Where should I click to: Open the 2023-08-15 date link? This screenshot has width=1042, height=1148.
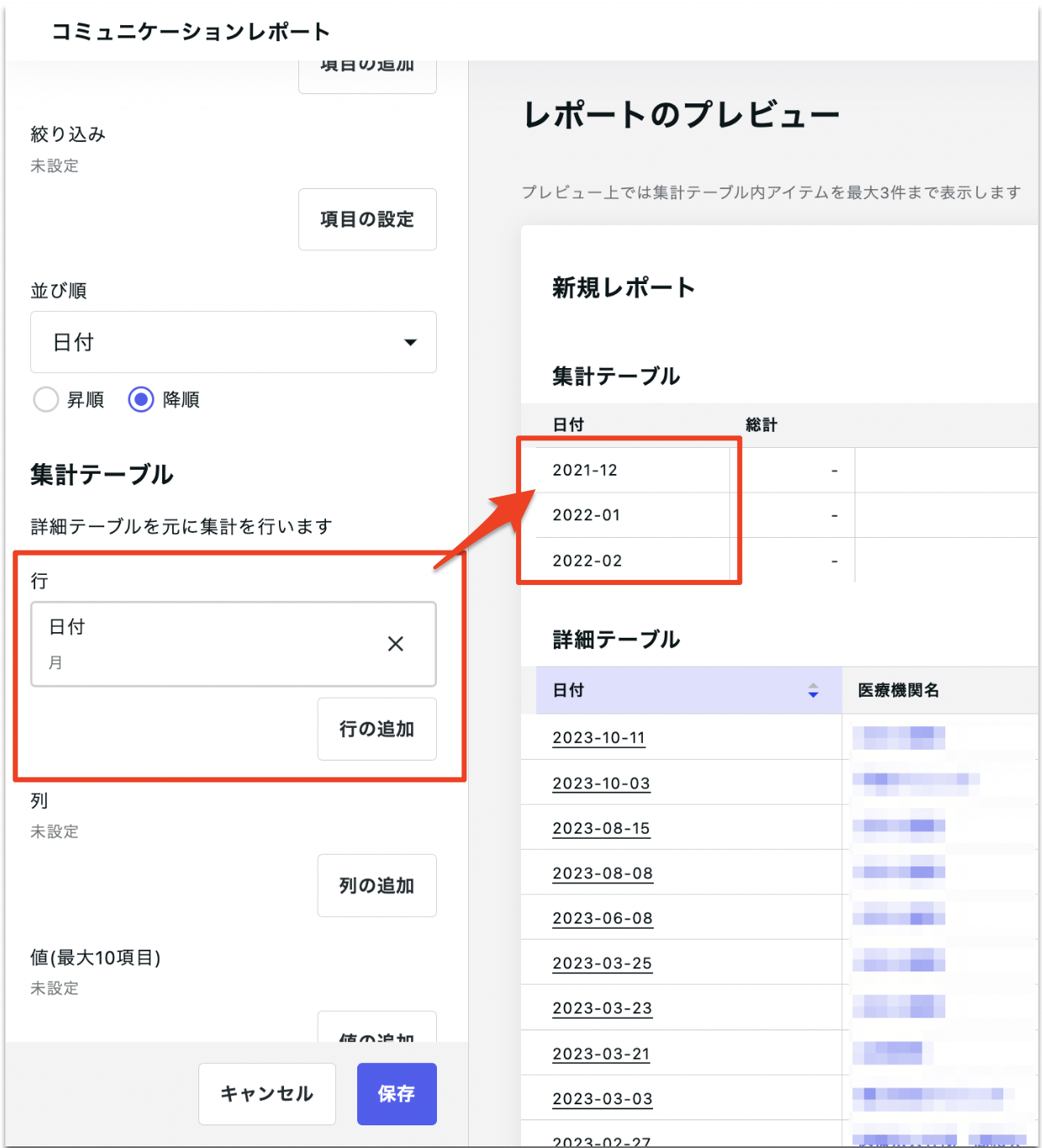(x=601, y=829)
